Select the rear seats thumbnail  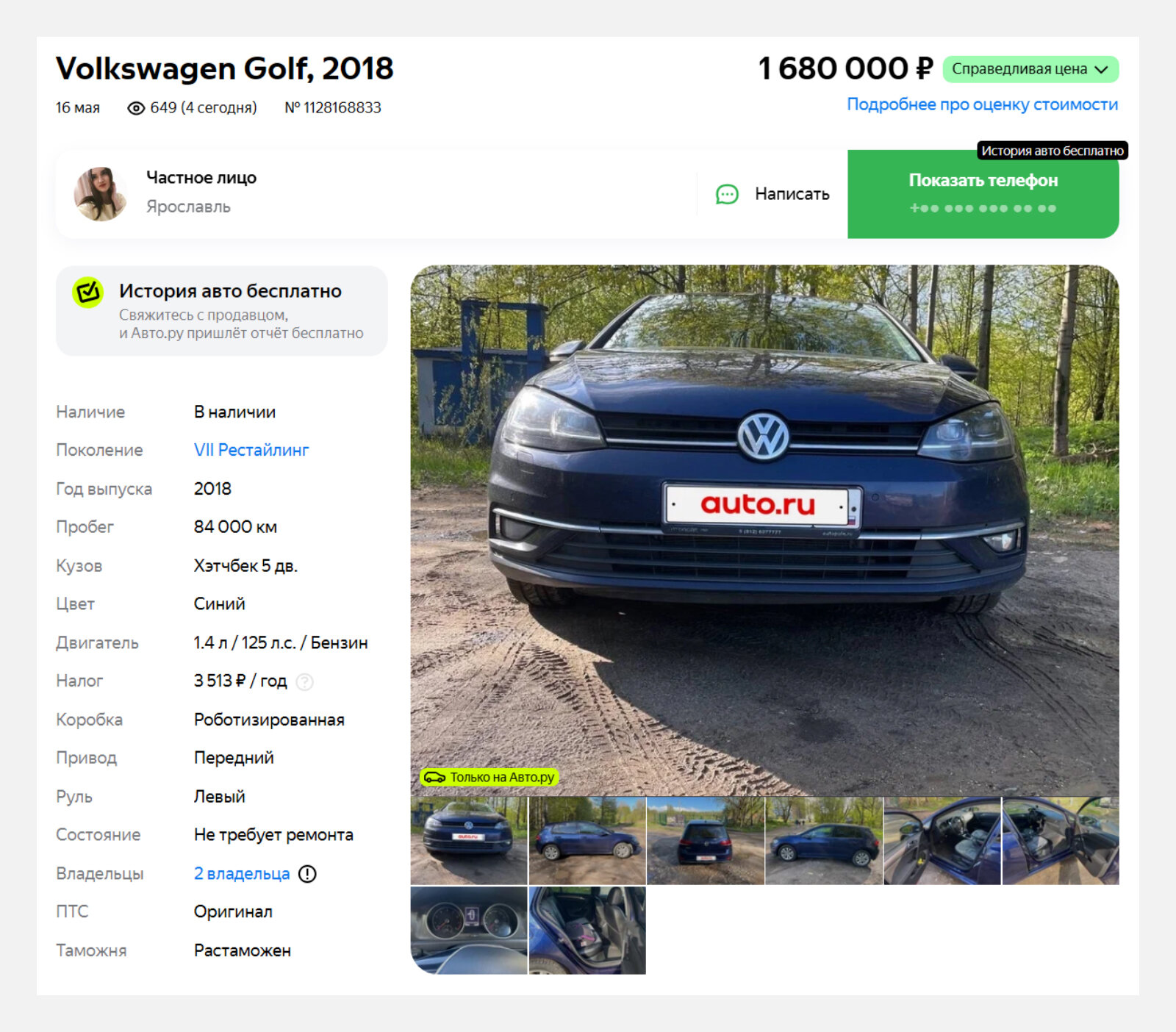coord(587,931)
